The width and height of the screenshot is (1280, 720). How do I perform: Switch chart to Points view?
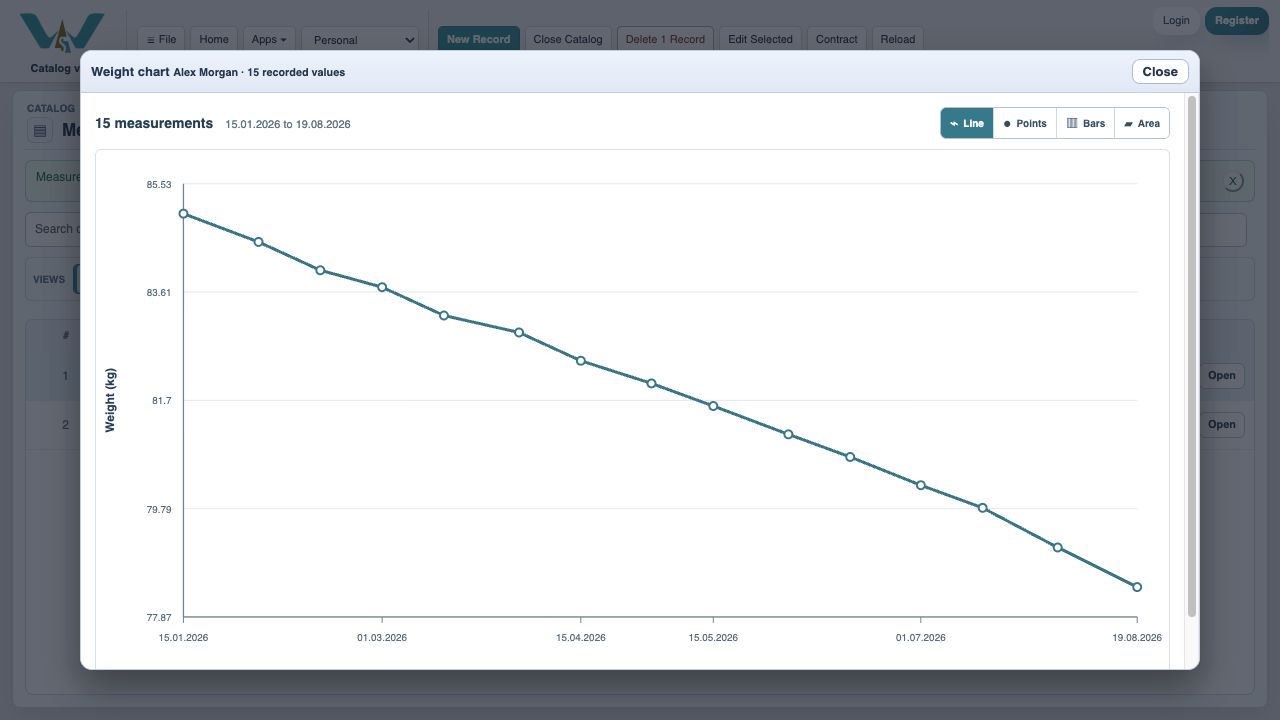pos(1025,124)
